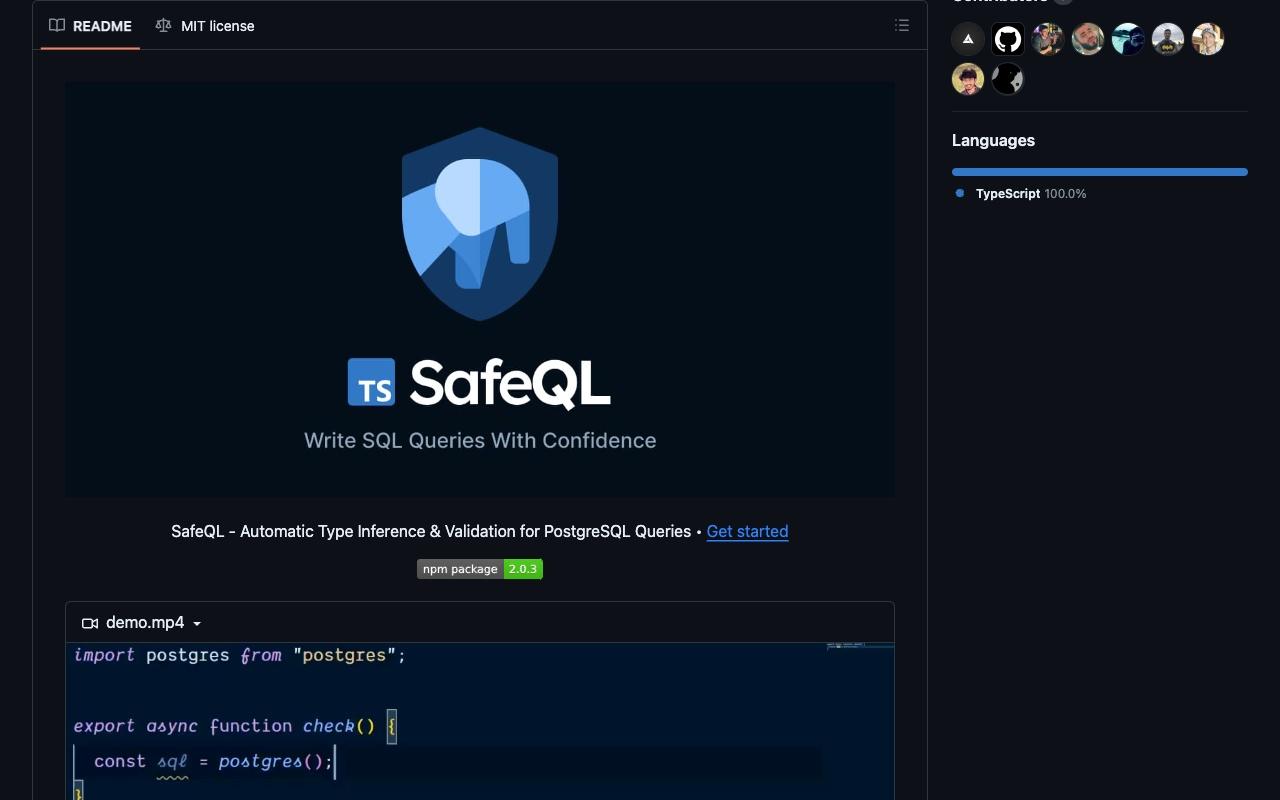
Task: Open the white triangle logo contributor avatar
Action: click(968, 39)
